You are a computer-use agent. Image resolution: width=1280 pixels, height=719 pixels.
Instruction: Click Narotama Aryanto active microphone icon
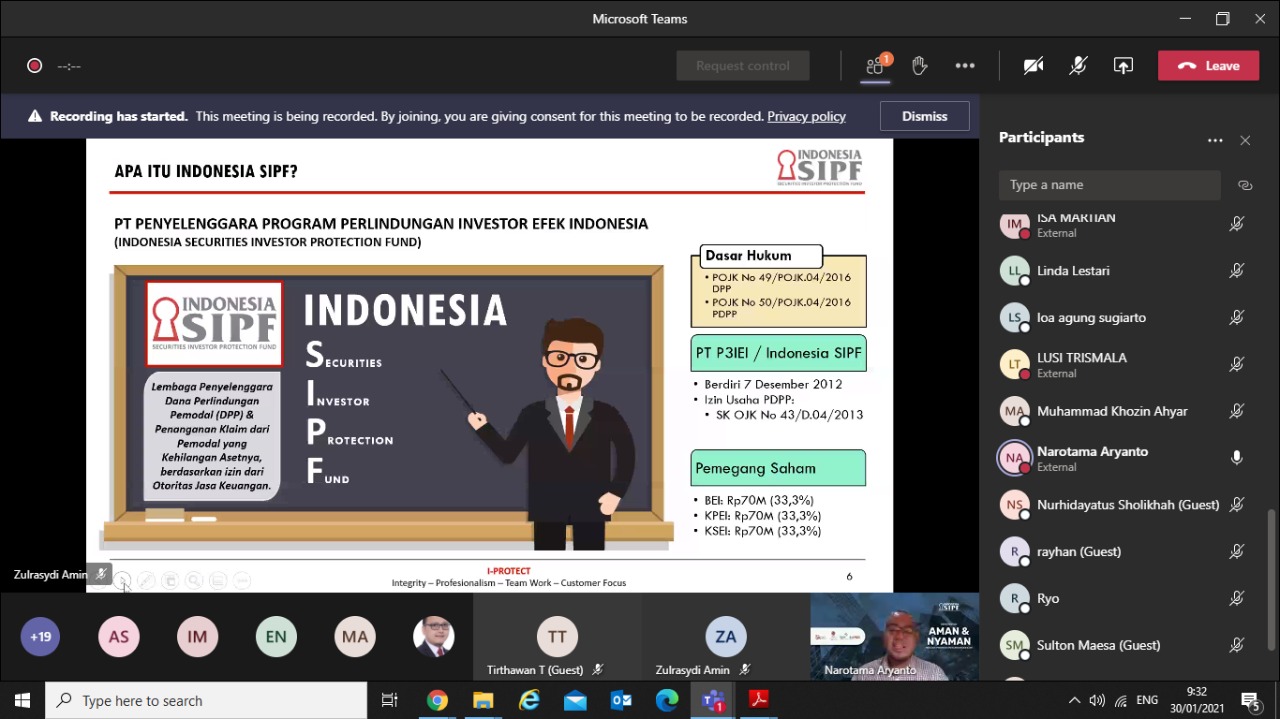click(1237, 458)
